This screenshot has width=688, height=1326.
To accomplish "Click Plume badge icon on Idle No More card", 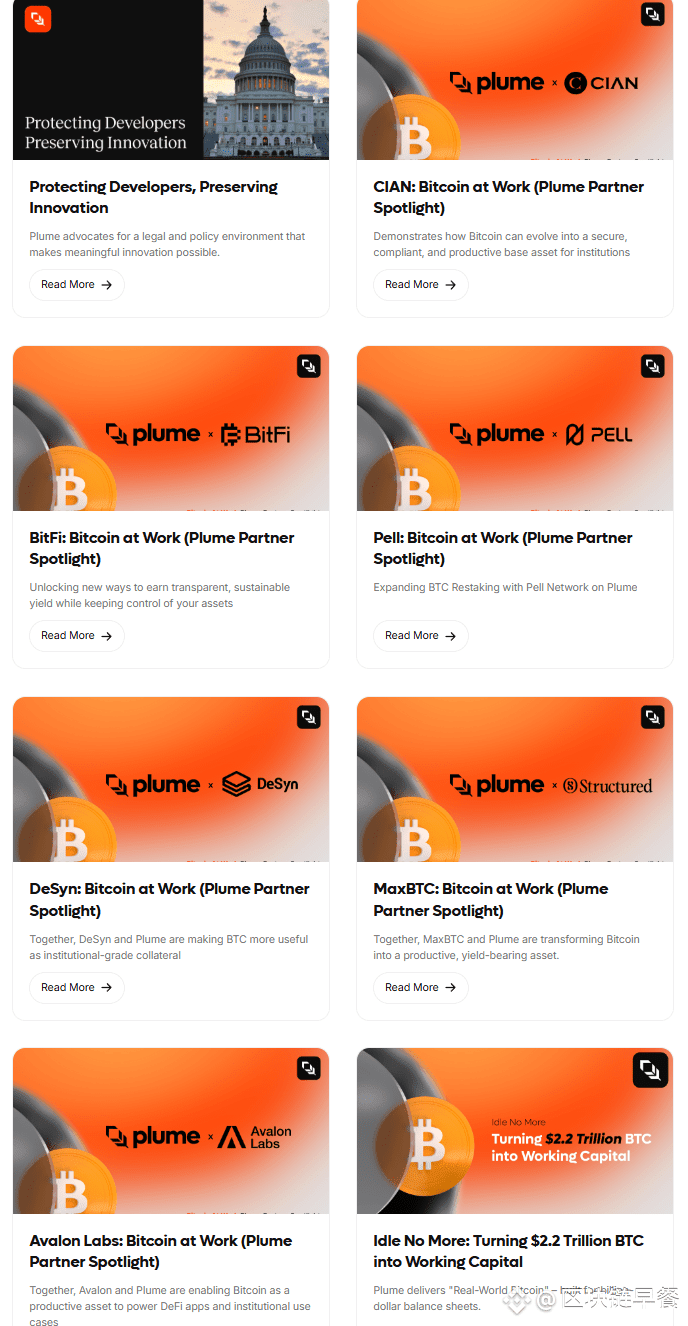I will [x=650, y=1071].
